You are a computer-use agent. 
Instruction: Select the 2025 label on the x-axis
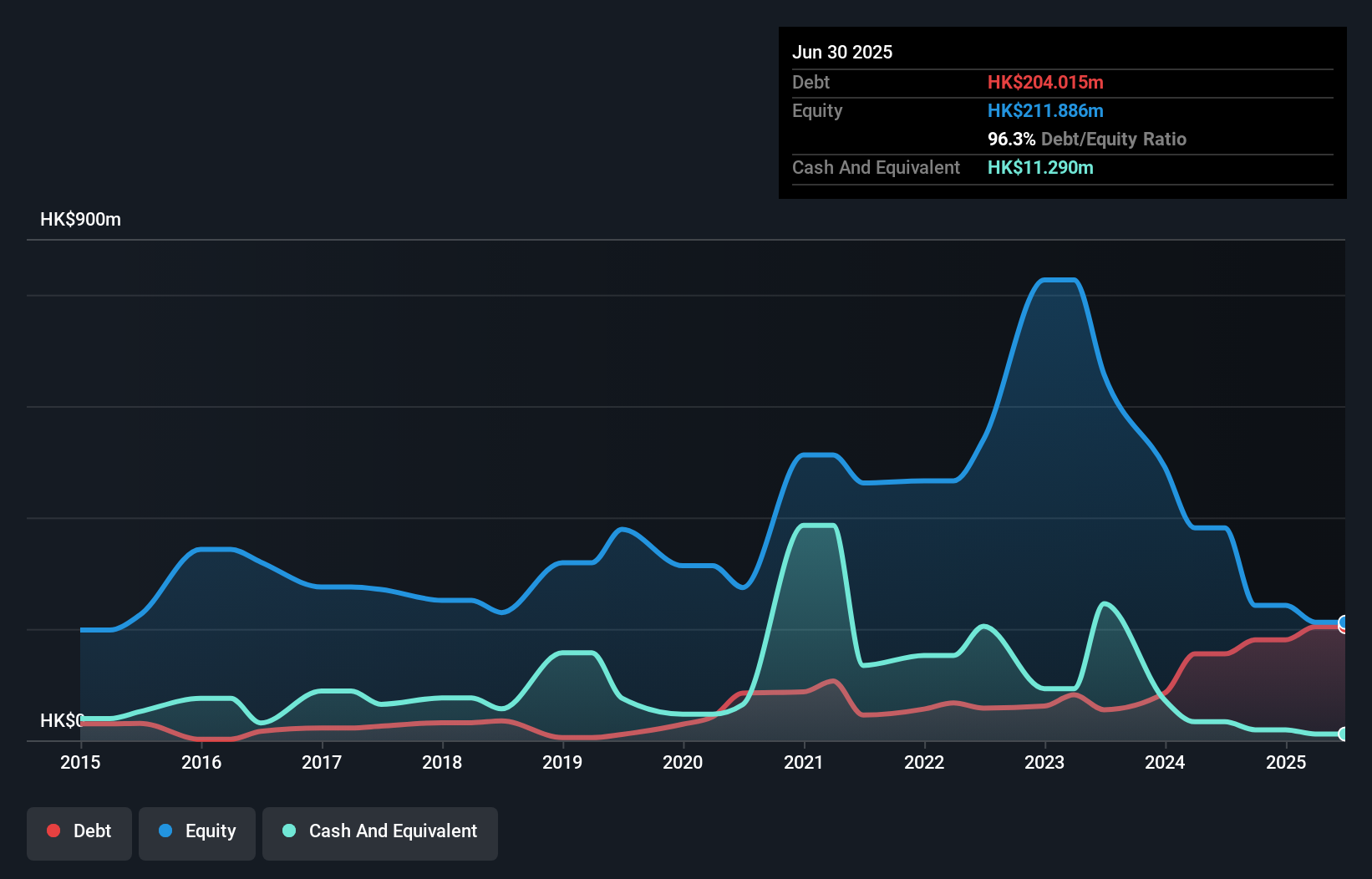tap(1287, 763)
